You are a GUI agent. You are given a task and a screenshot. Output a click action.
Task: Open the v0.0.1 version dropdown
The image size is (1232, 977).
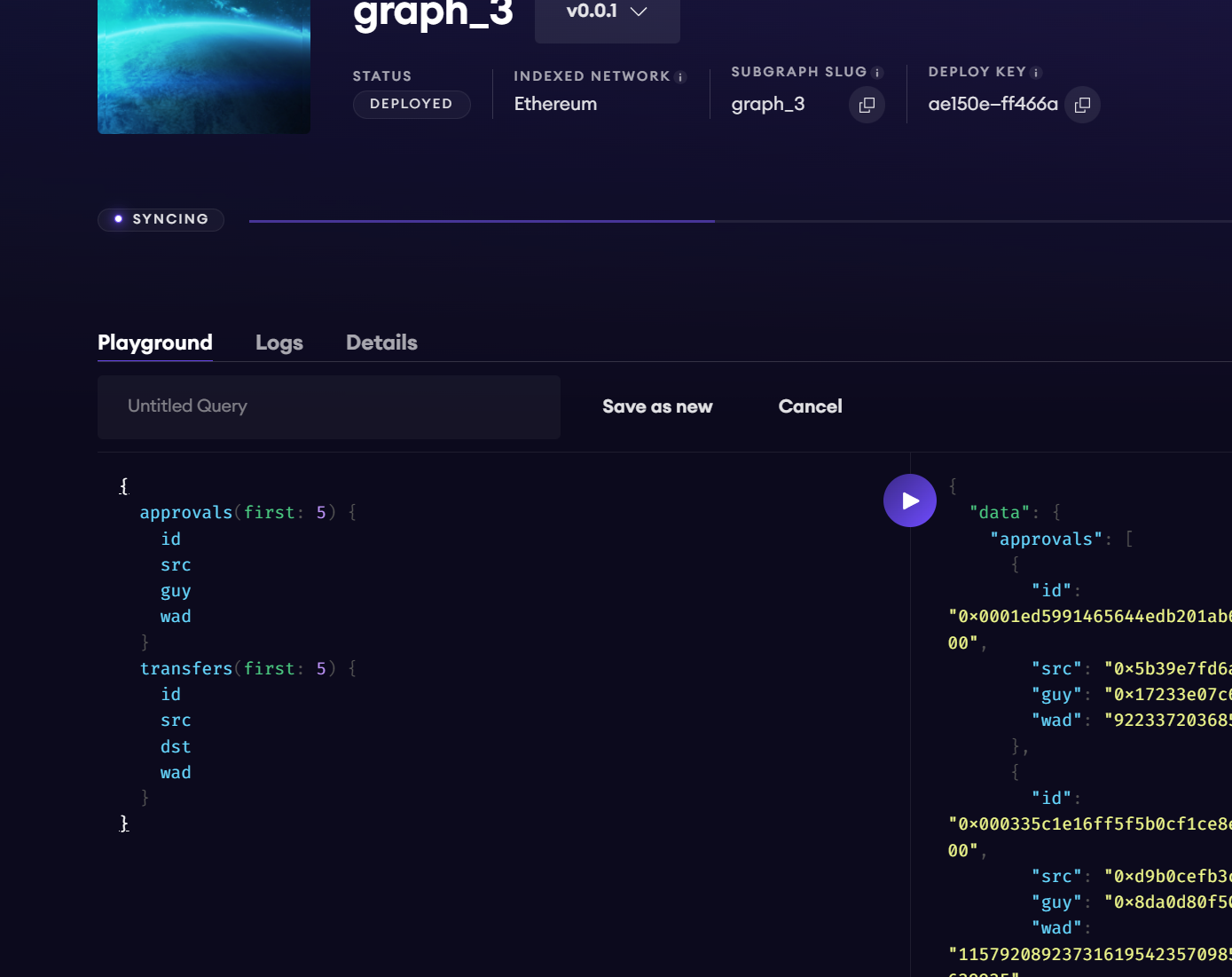click(x=607, y=12)
